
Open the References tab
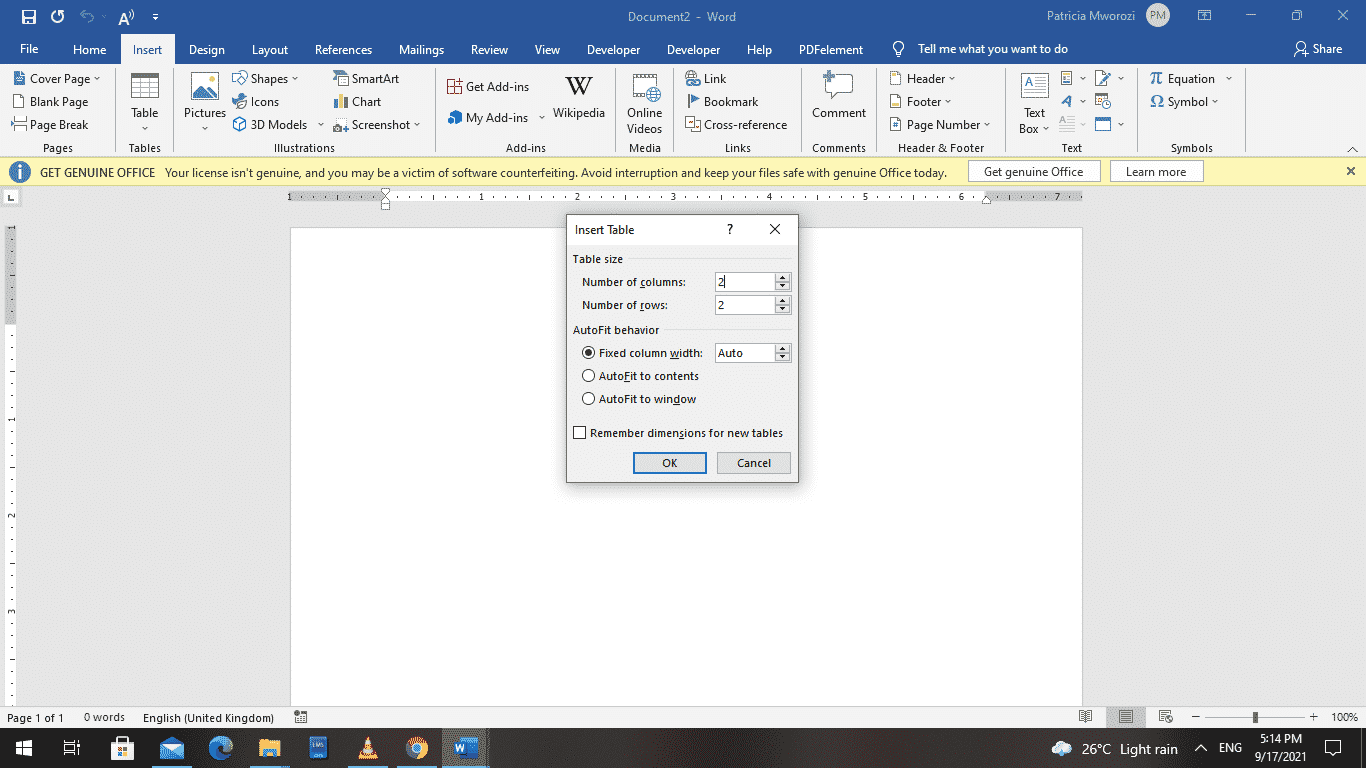343,50
